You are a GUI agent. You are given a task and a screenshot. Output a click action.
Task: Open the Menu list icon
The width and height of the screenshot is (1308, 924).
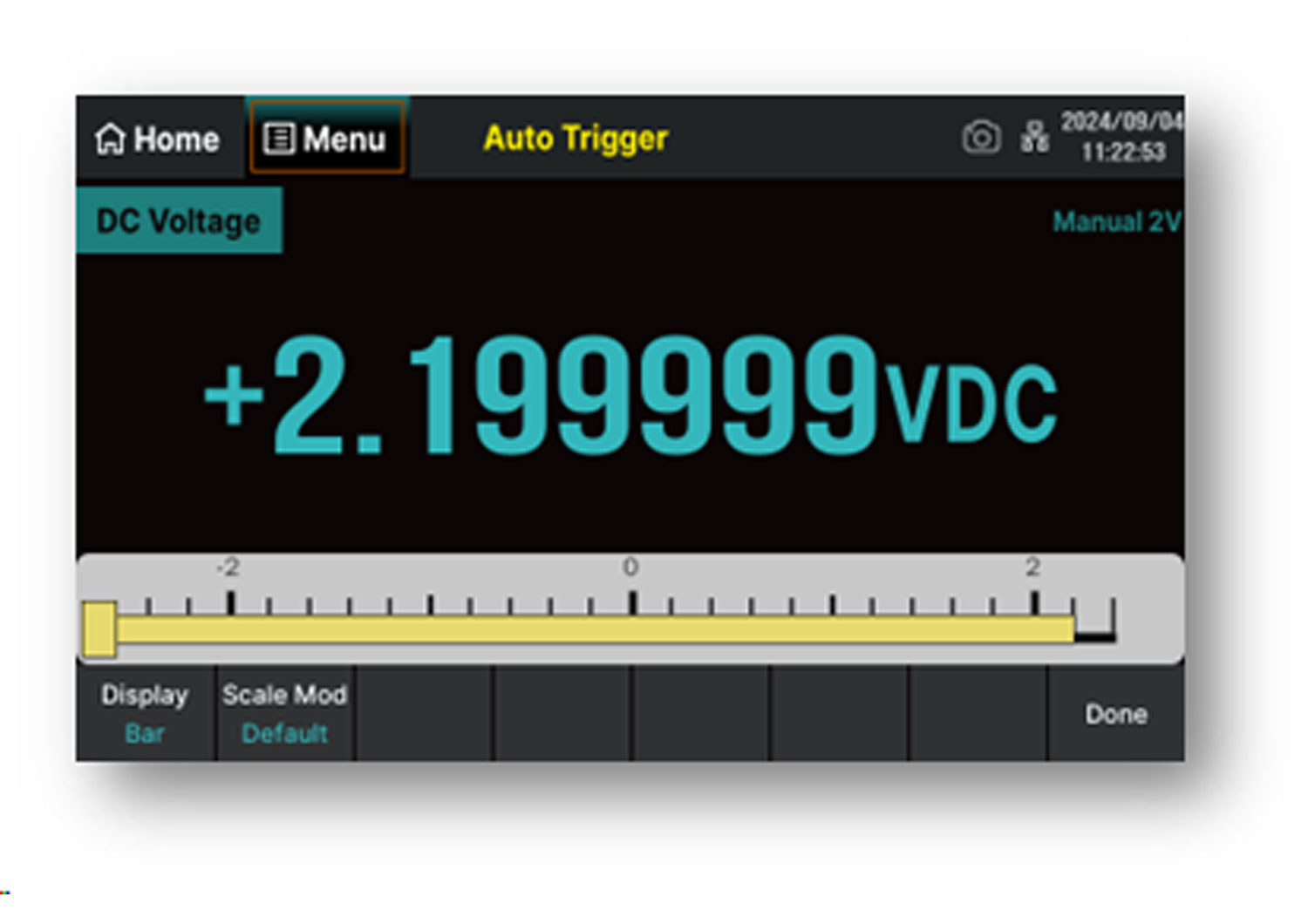tap(279, 139)
